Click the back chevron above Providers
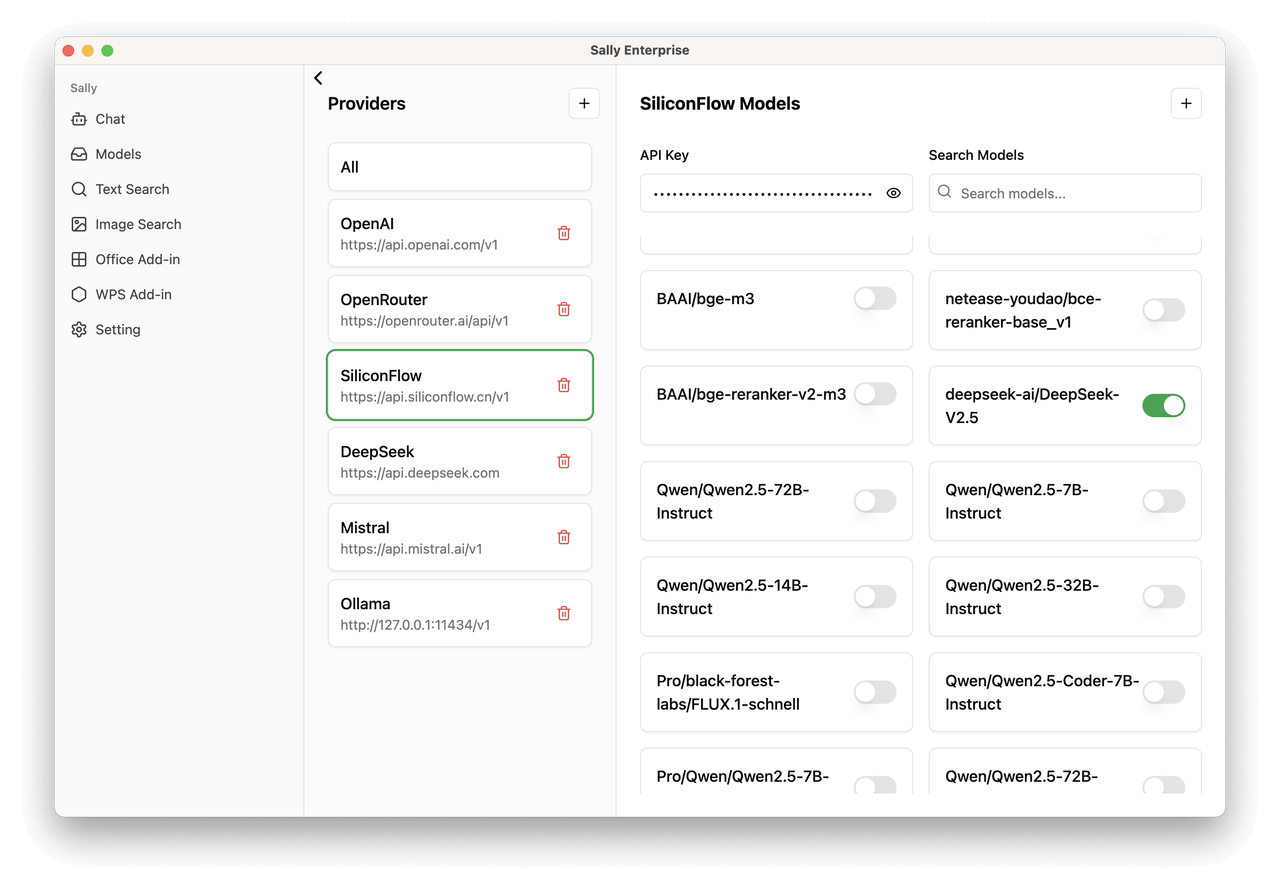Viewport: 1280px width, 889px height. click(x=318, y=78)
